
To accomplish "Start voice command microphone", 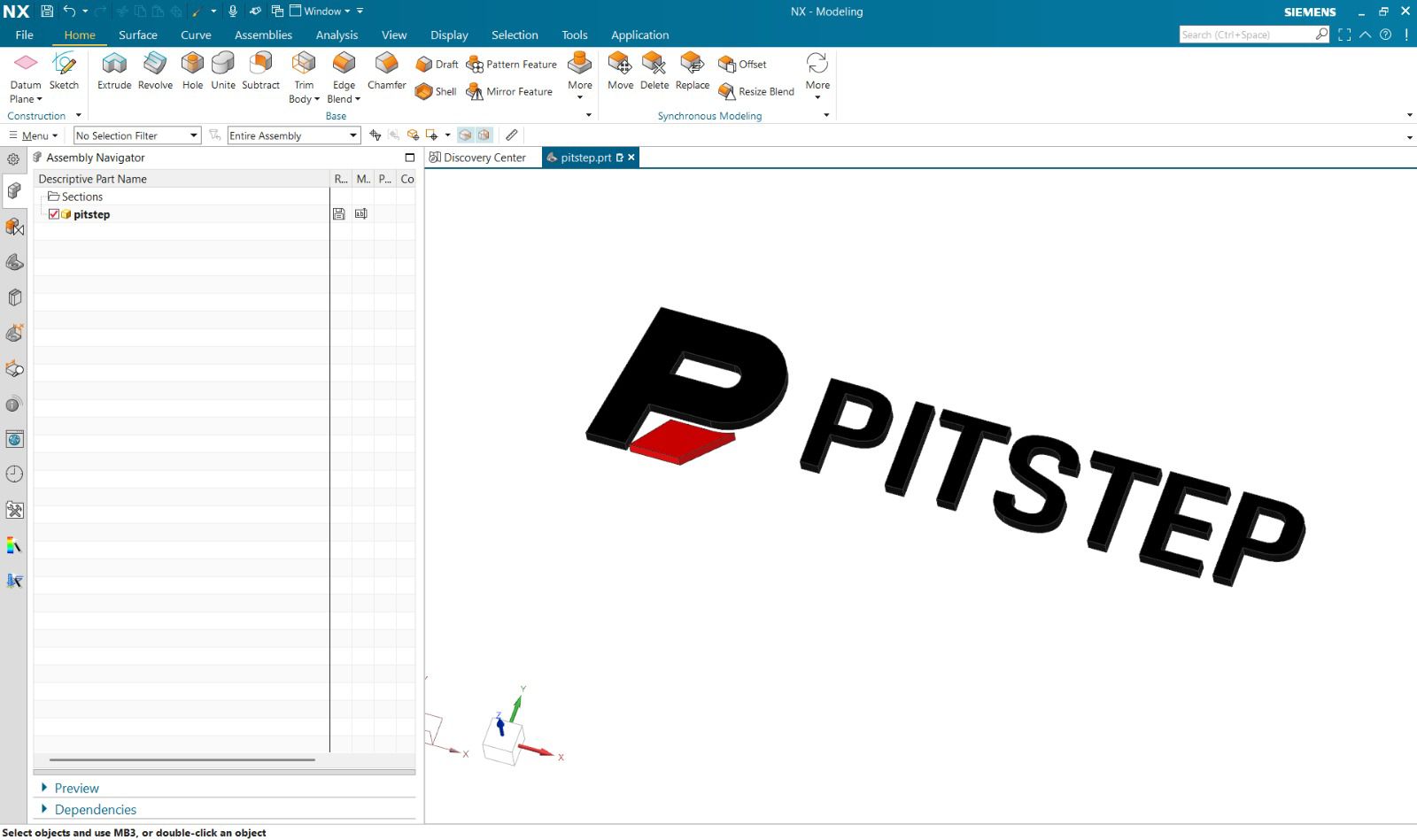I will 233,11.
